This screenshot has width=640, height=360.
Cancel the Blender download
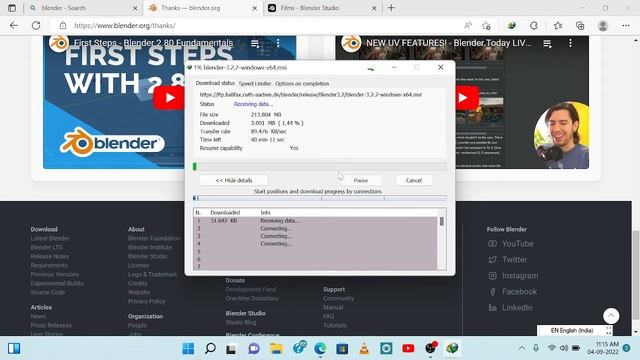pos(413,180)
